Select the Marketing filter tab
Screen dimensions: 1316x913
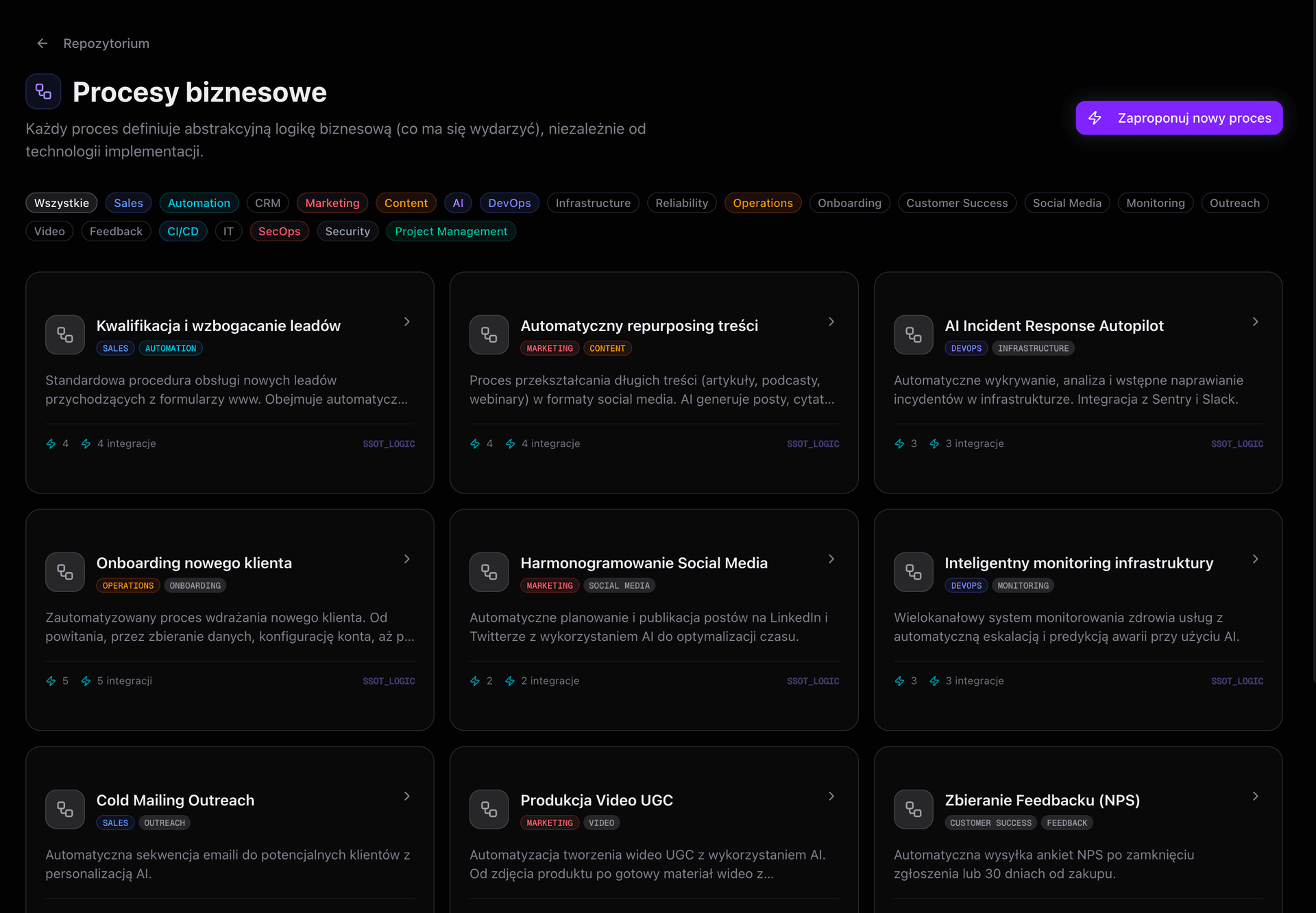point(332,203)
